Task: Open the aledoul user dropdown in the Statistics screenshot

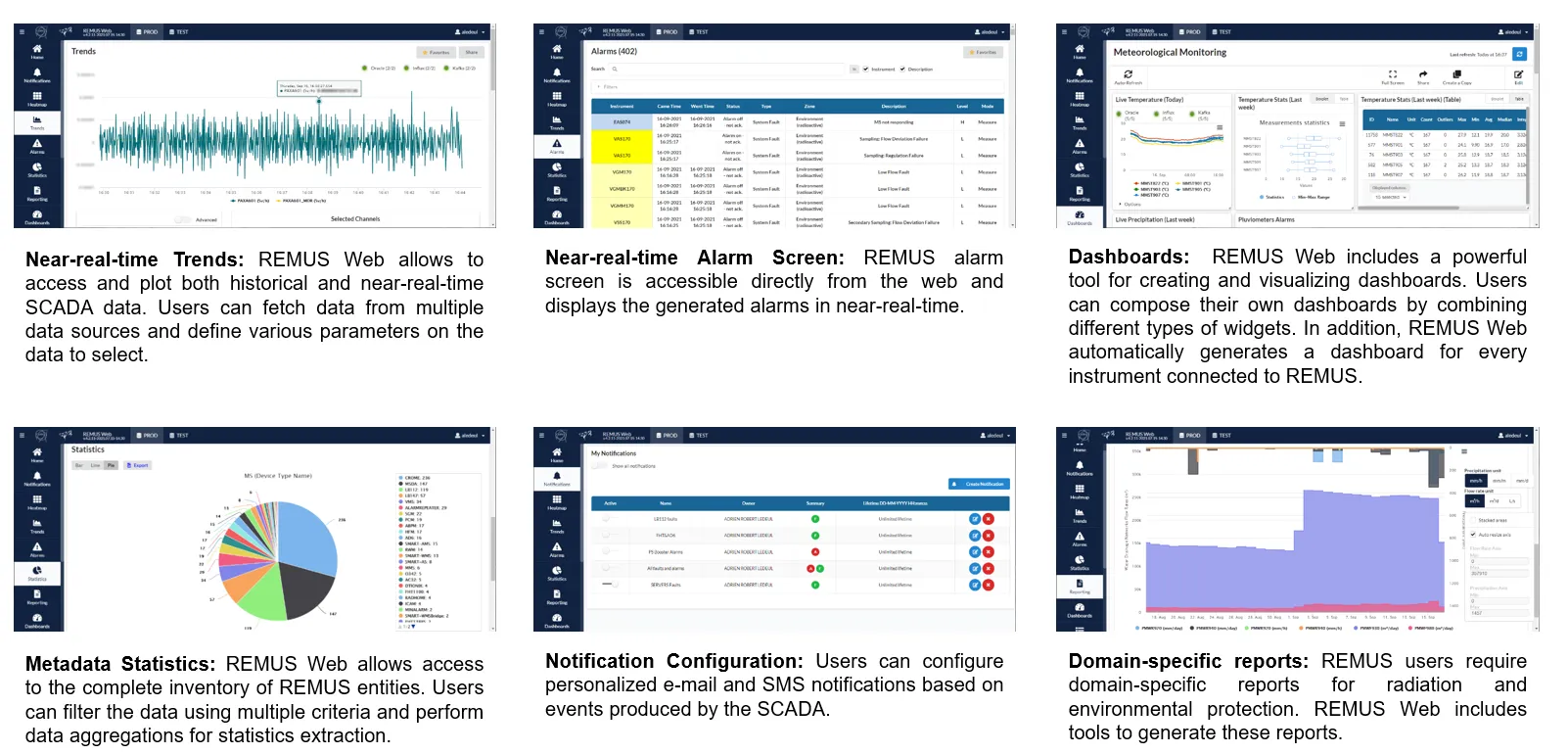Action: coord(470,435)
